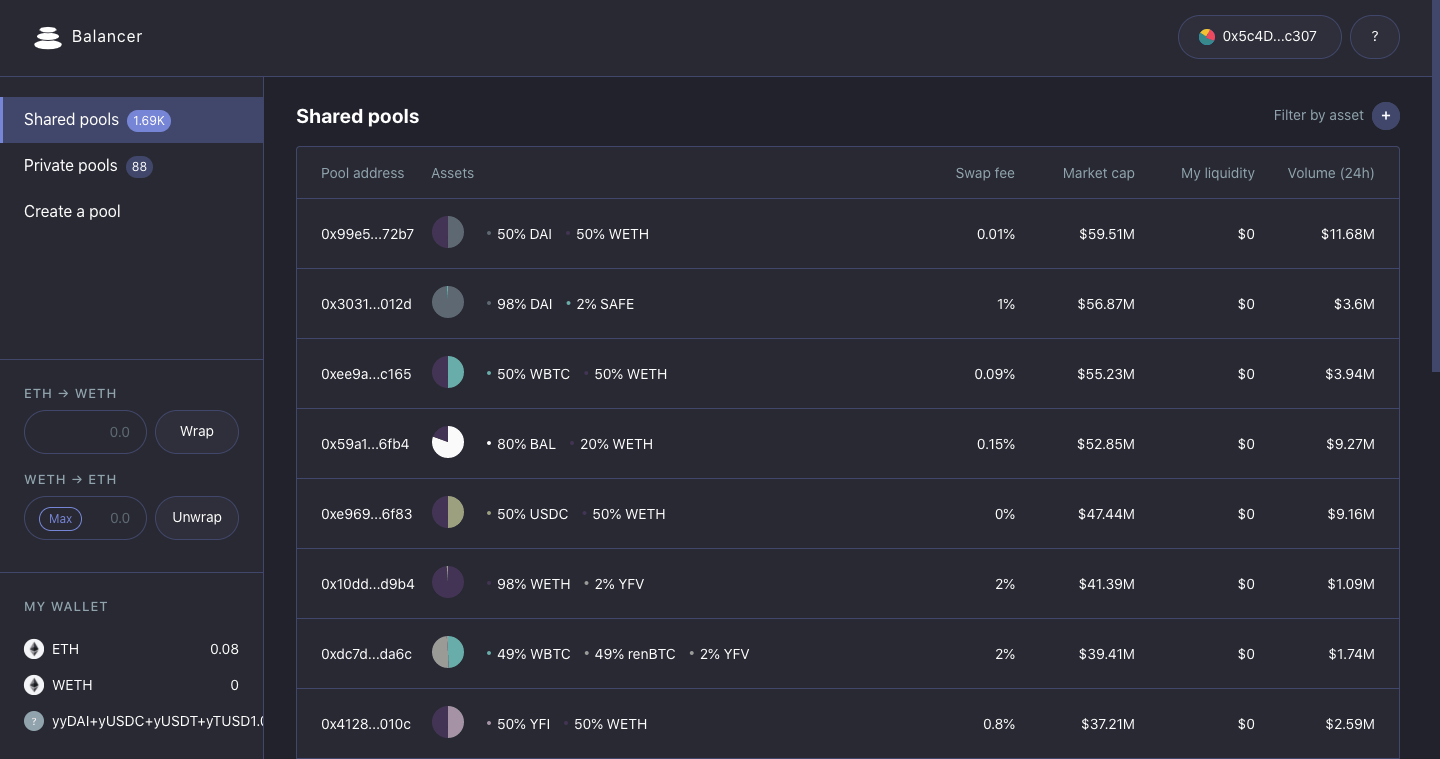The width and height of the screenshot is (1440, 759).
Task: Open pool address 0x4128...010c
Action: coord(366,724)
